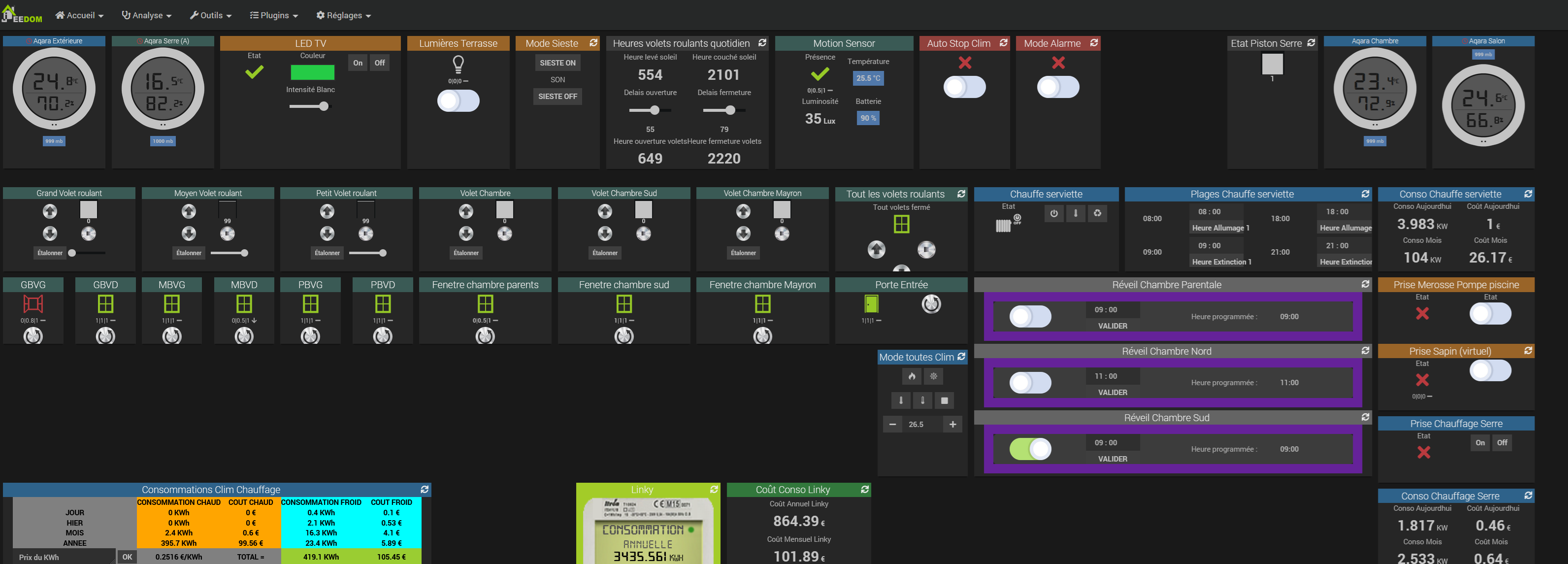Enable the Mode Alarme switch
The height and width of the screenshot is (564, 1568).
(1058, 87)
